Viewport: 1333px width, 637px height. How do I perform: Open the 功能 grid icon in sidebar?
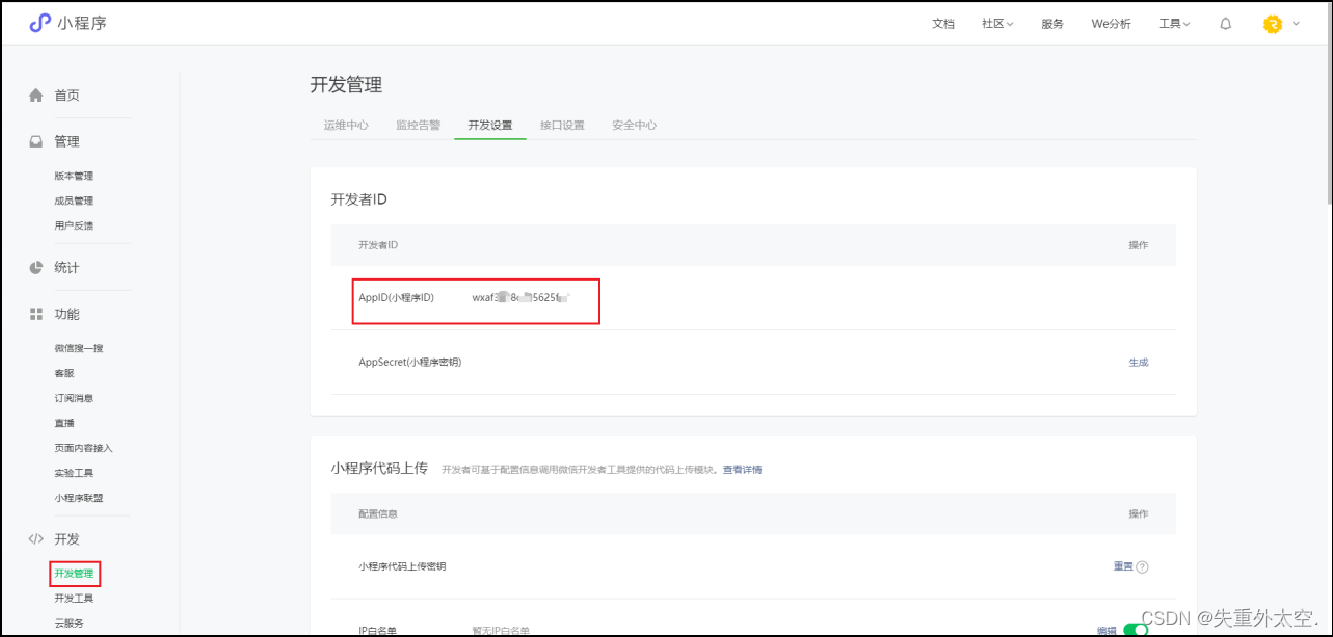(x=36, y=313)
